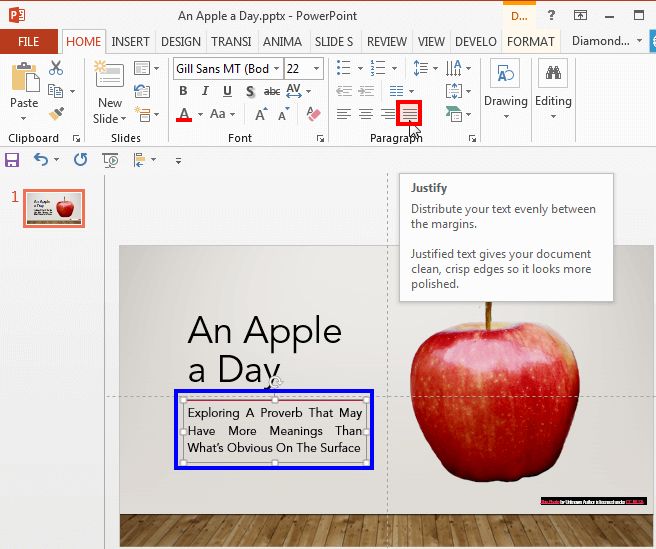Click the Justify alignment button

point(409,114)
